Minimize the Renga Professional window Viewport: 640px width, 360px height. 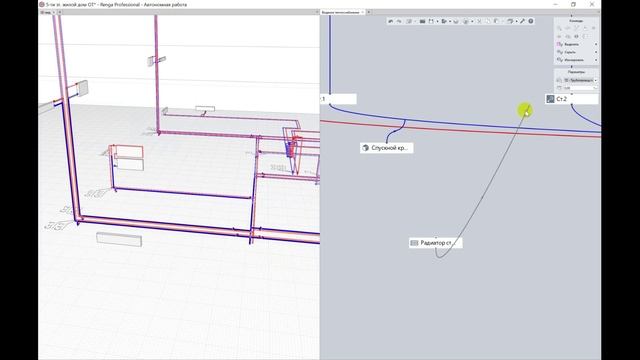click(x=556, y=4)
